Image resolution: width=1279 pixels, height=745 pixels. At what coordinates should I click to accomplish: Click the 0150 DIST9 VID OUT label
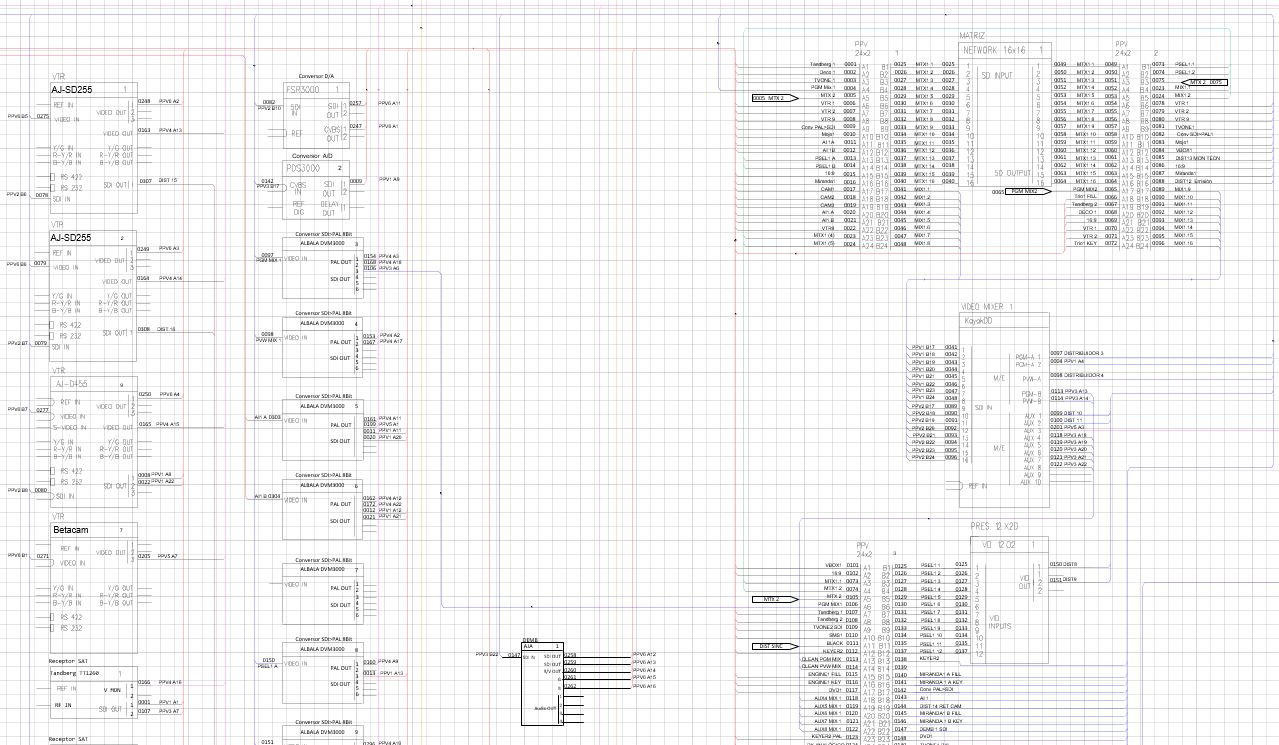click(1064, 565)
